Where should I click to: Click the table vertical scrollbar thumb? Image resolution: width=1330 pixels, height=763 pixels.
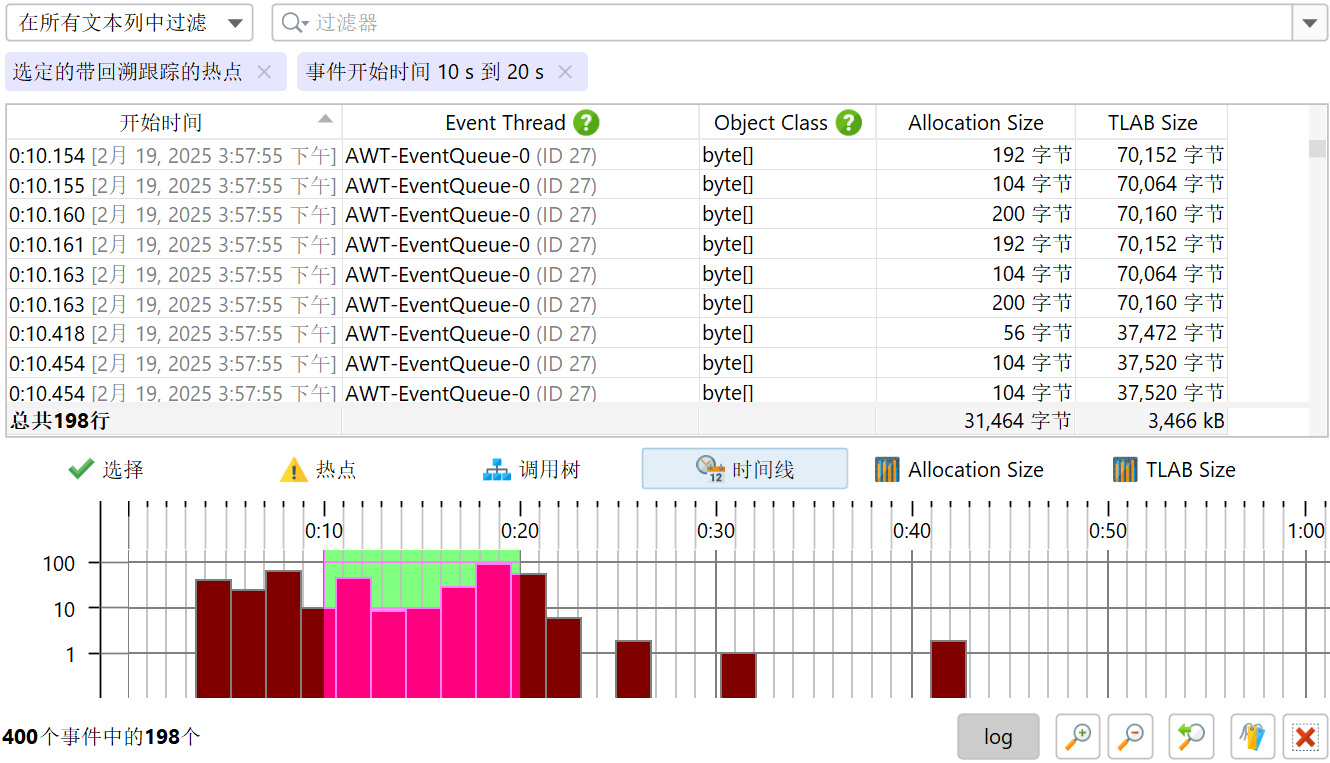(x=1318, y=149)
